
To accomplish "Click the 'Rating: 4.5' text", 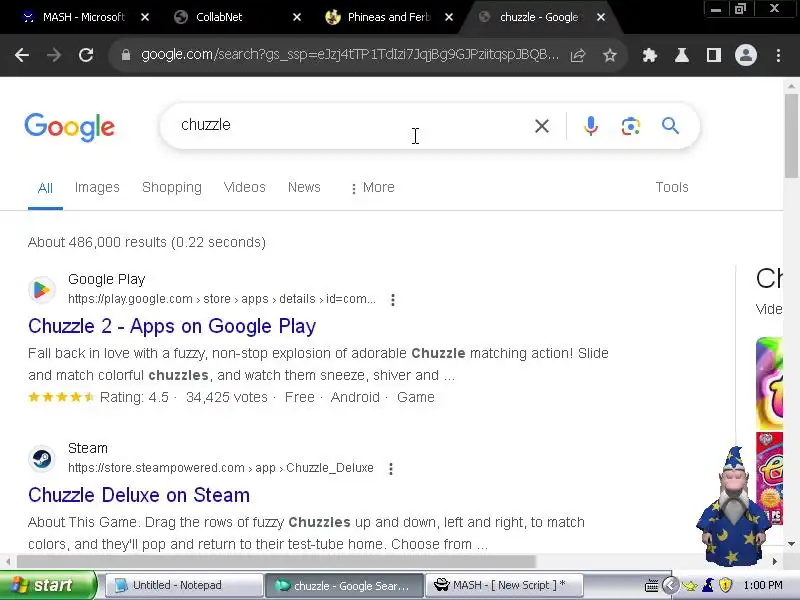I will 134,397.
